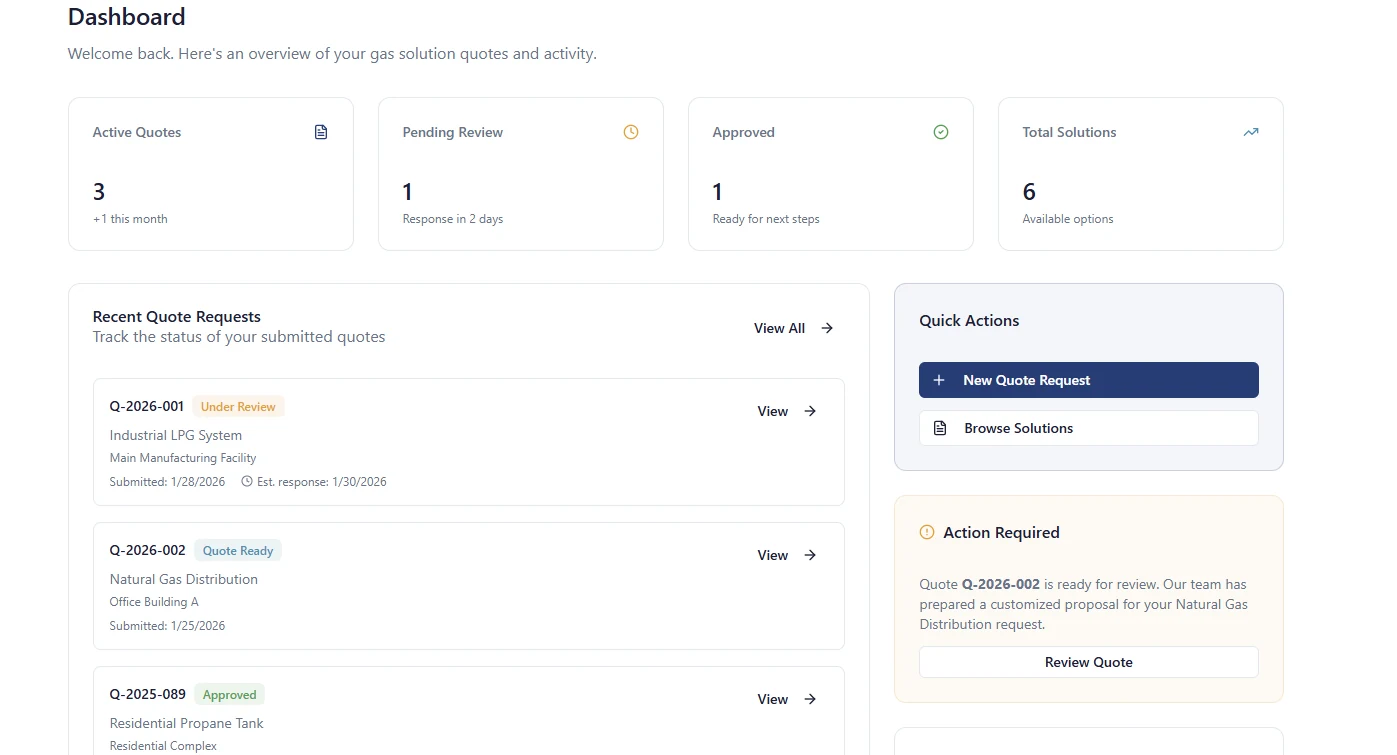Screen dimensions: 1397x755
Task: View quote Q-2026-002
Action: tap(787, 555)
